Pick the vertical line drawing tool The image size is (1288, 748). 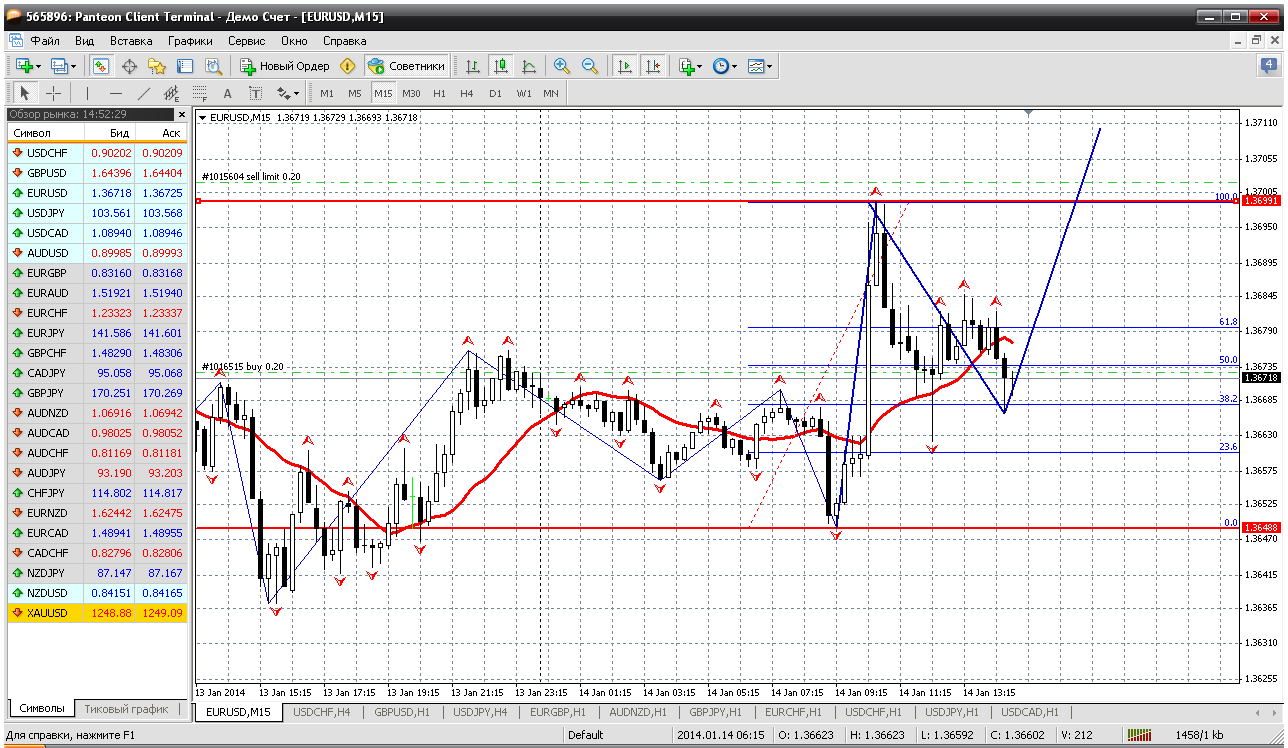[x=87, y=93]
